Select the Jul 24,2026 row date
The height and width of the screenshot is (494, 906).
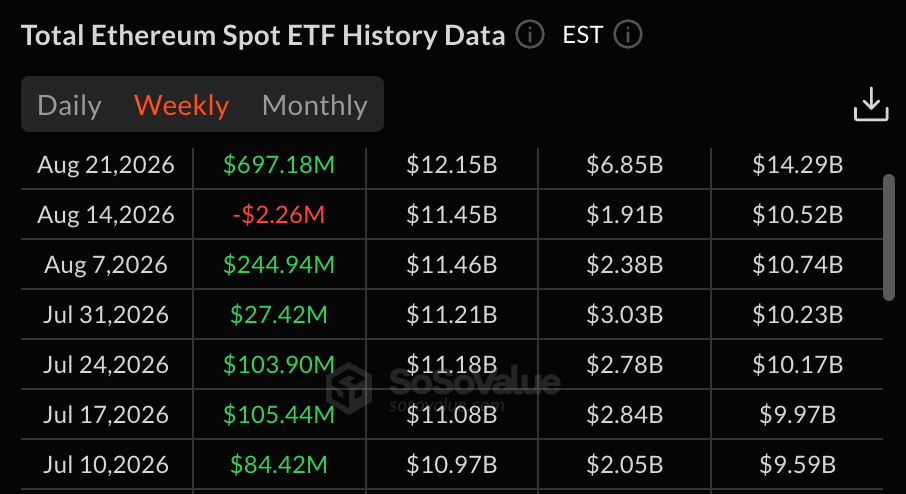click(x=106, y=365)
